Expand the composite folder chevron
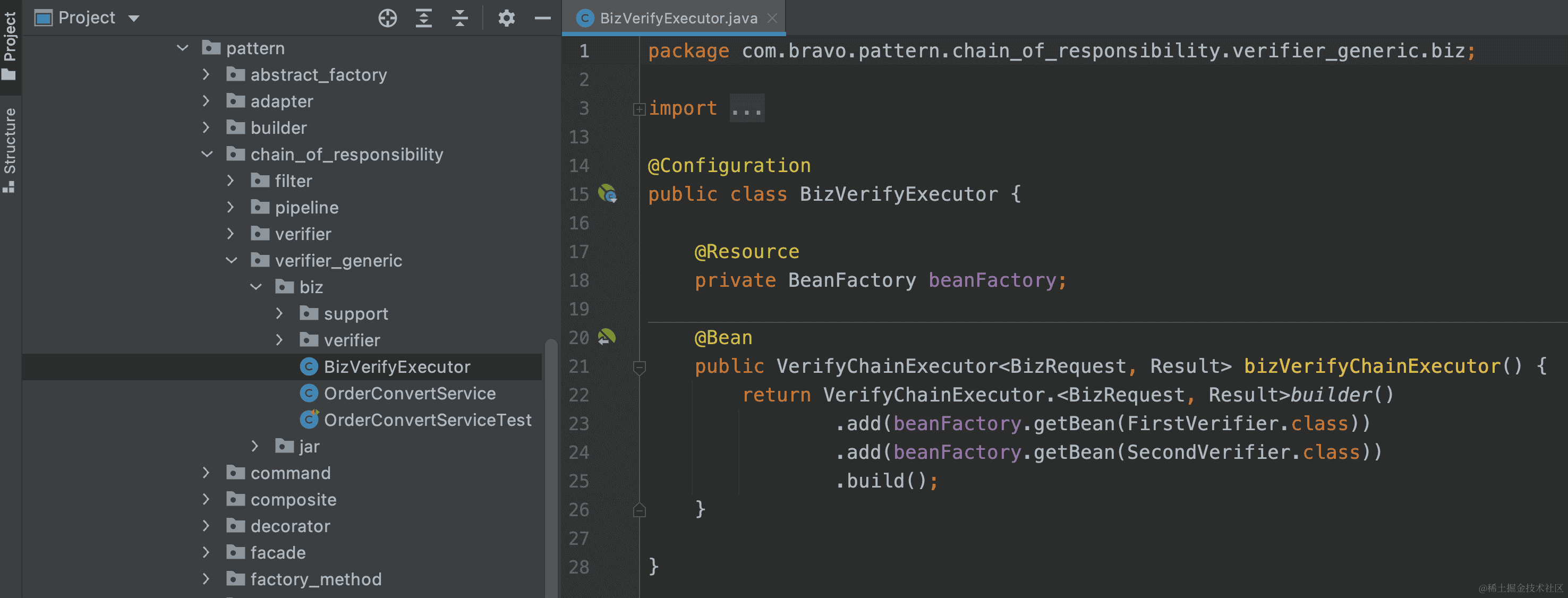The width and height of the screenshot is (1568, 598). click(206, 499)
